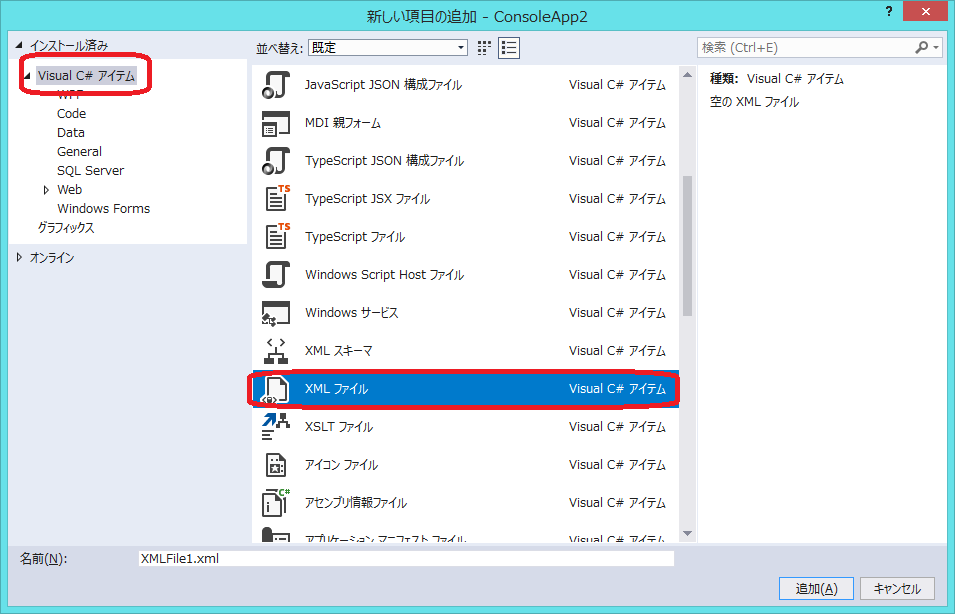Select the Web category label

(x=69, y=189)
